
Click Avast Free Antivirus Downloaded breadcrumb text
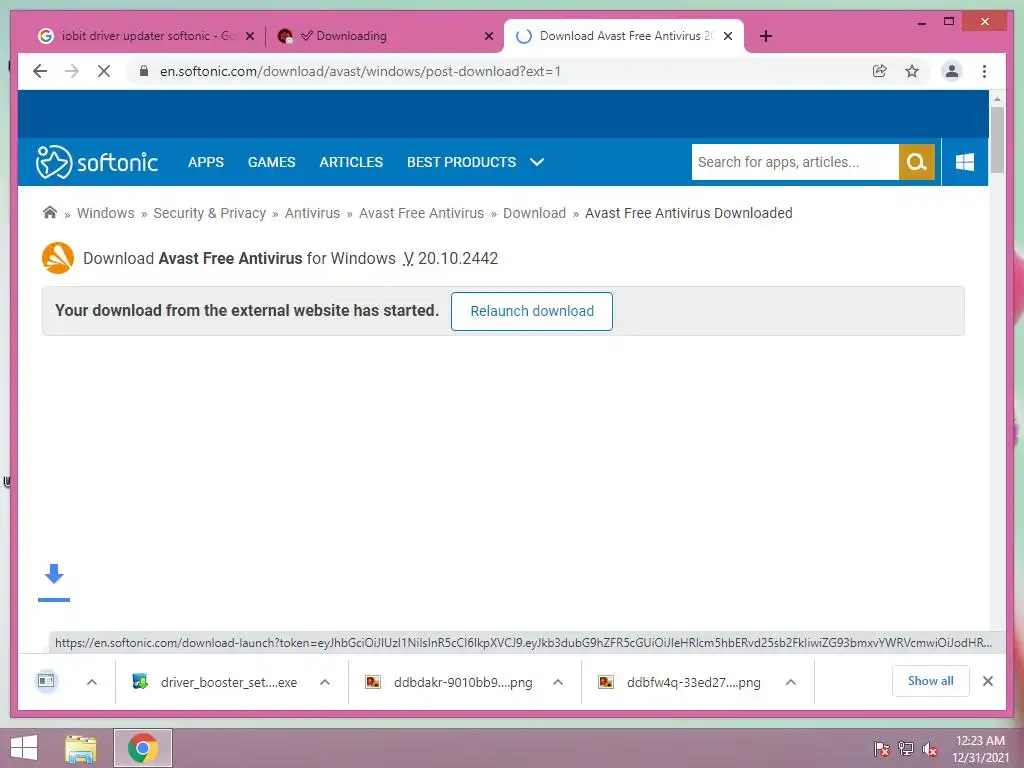688,213
